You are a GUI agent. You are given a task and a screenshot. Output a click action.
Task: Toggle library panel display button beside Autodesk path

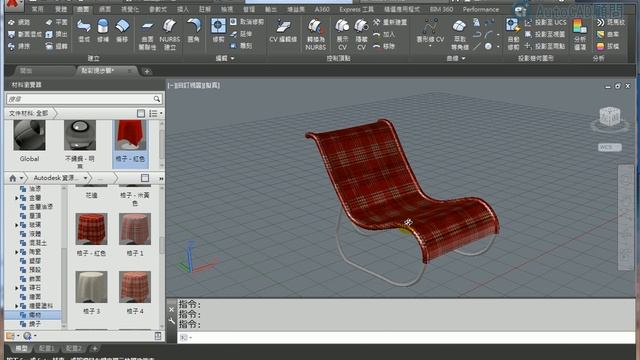tap(145, 178)
